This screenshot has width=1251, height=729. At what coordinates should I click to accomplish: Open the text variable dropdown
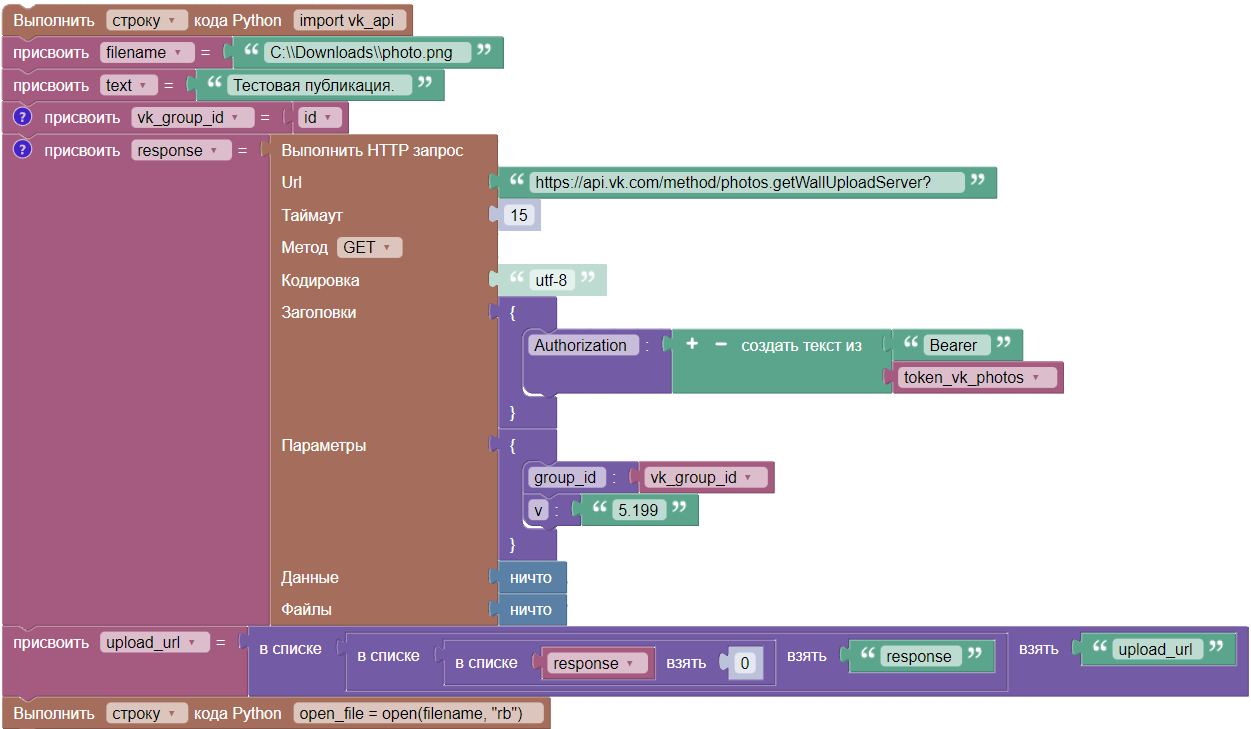(x=129, y=86)
